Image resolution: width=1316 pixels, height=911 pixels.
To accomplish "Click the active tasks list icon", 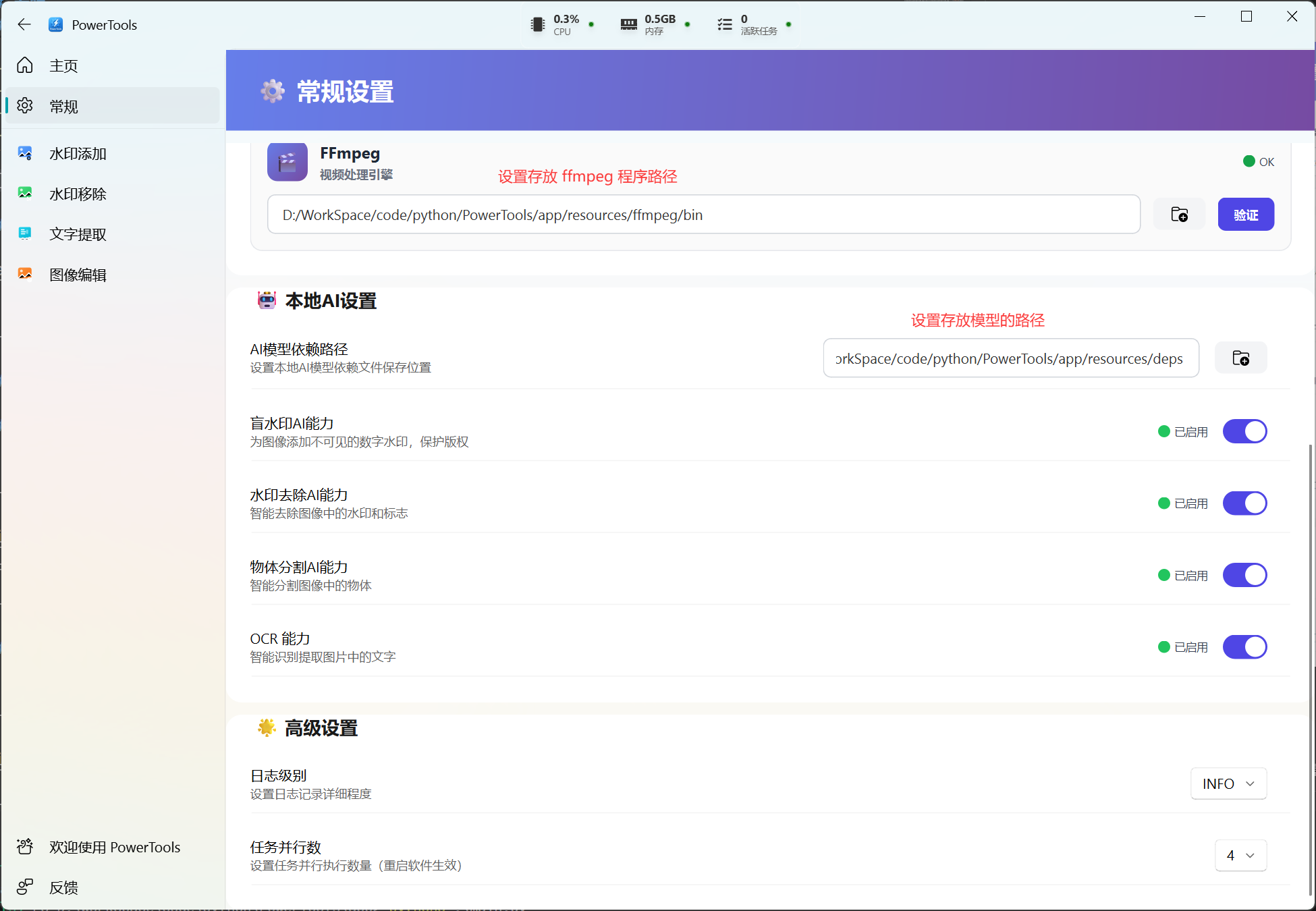I will click(725, 25).
